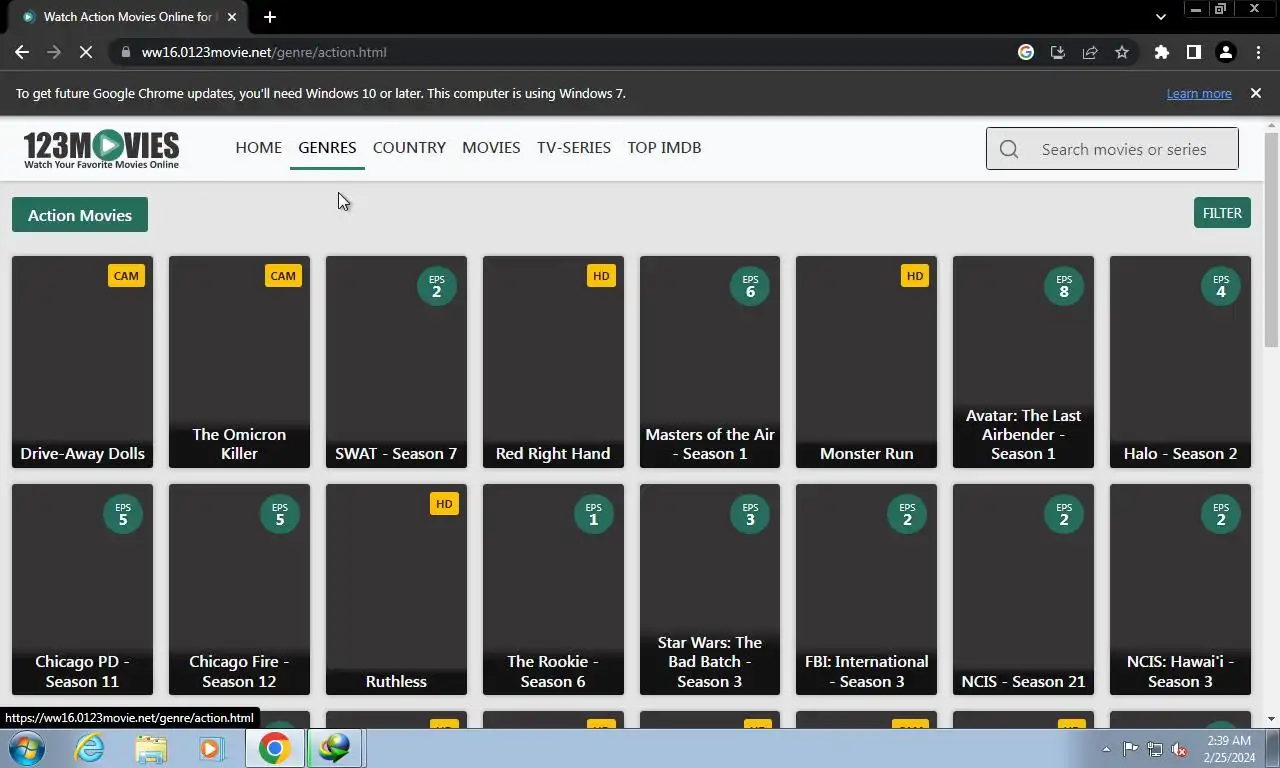View site information lock icon
Image resolution: width=1280 pixels, height=768 pixels.
coord(124,52)
